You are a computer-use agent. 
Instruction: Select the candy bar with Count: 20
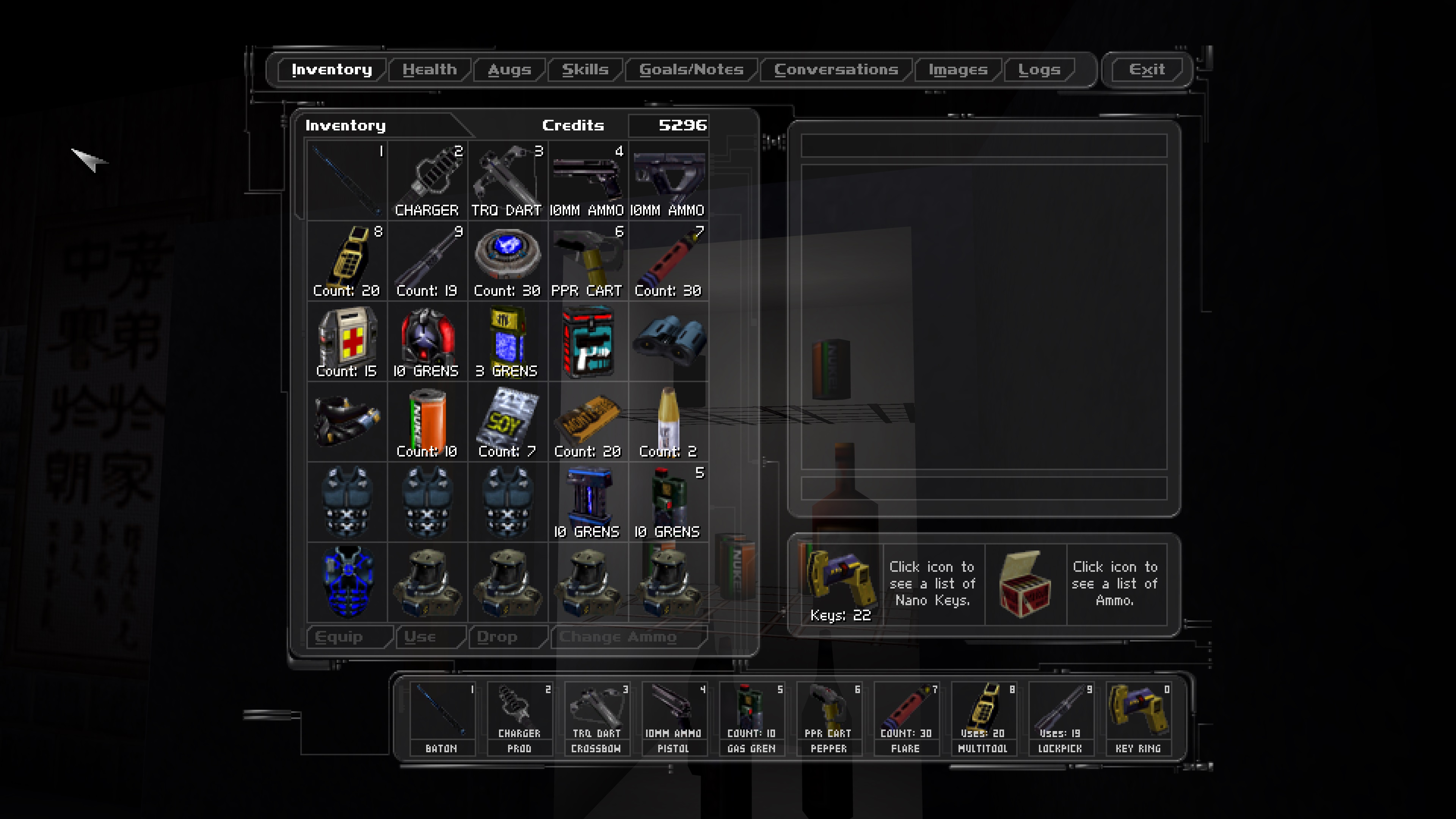(x=588, y=422)
